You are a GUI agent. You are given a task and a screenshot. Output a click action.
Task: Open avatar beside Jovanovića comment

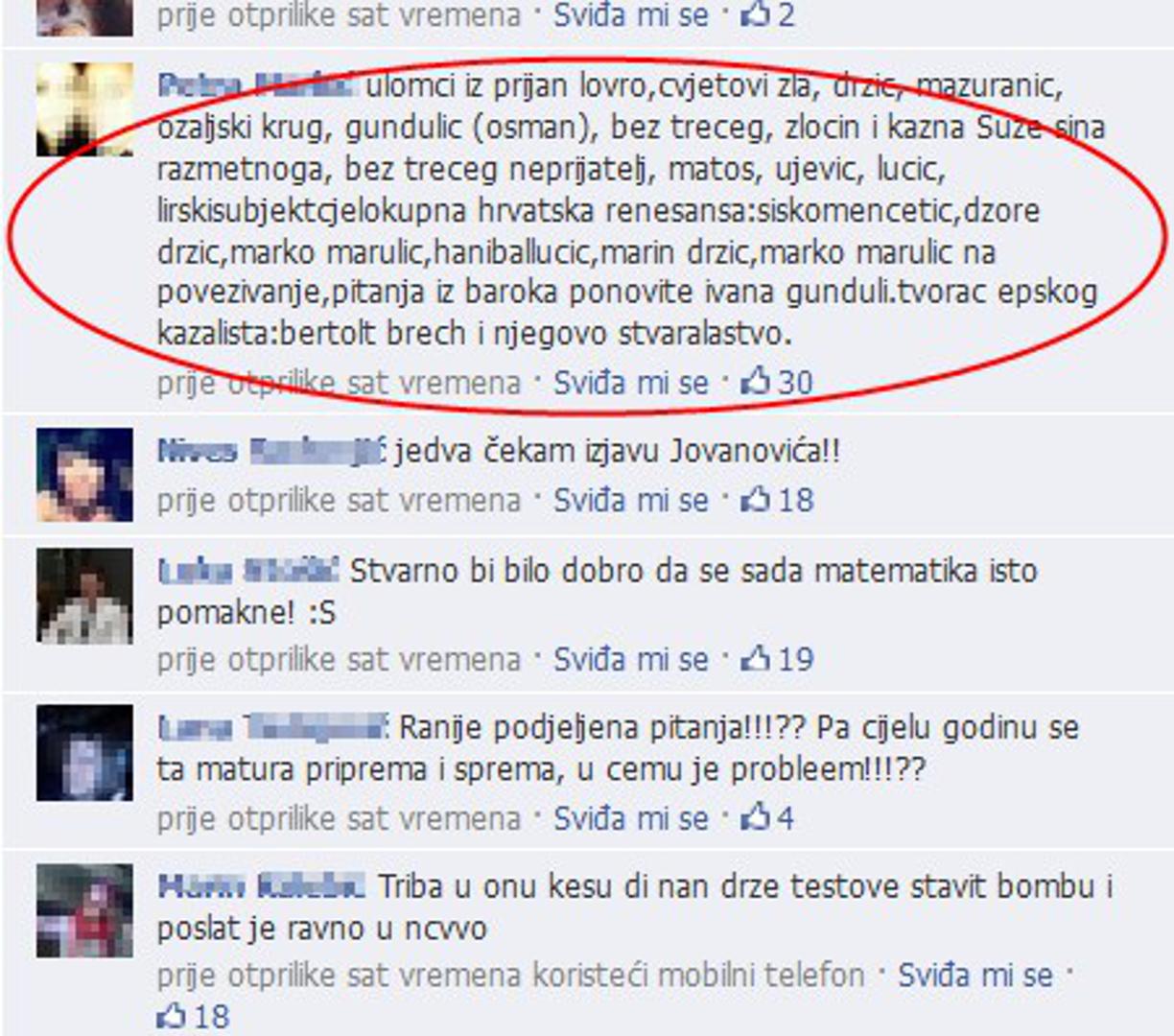[x=84, y=475]
